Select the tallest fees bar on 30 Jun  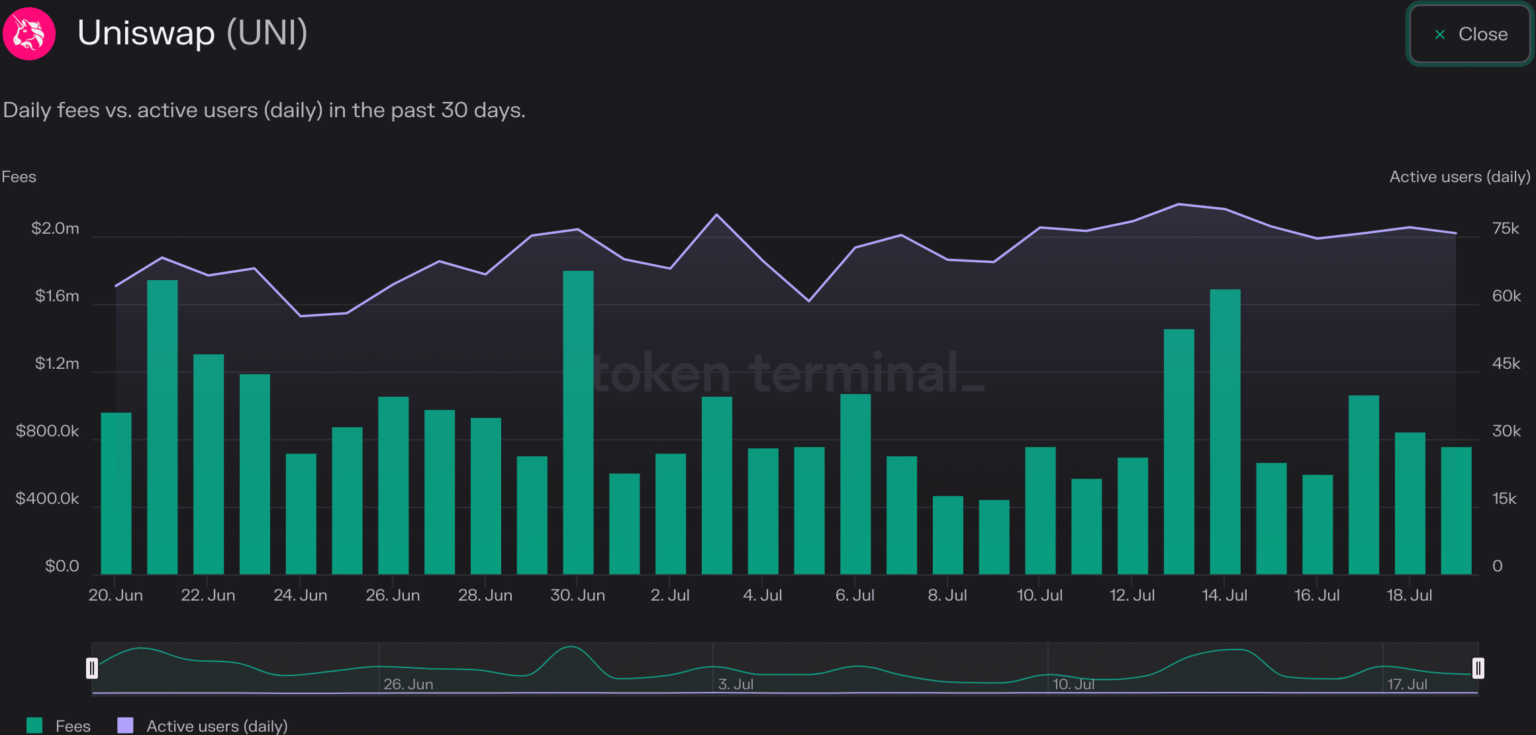pyautogui.click(x=578, y=422)
